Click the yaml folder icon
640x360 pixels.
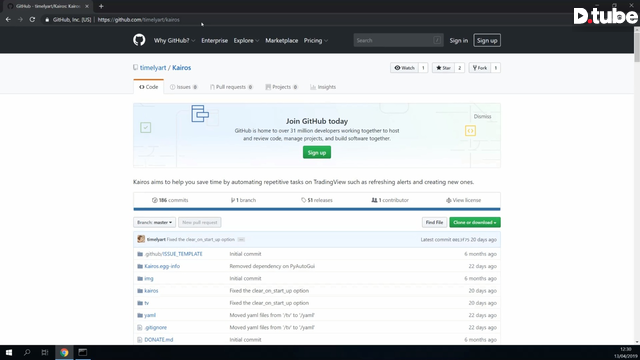[140, 315]
